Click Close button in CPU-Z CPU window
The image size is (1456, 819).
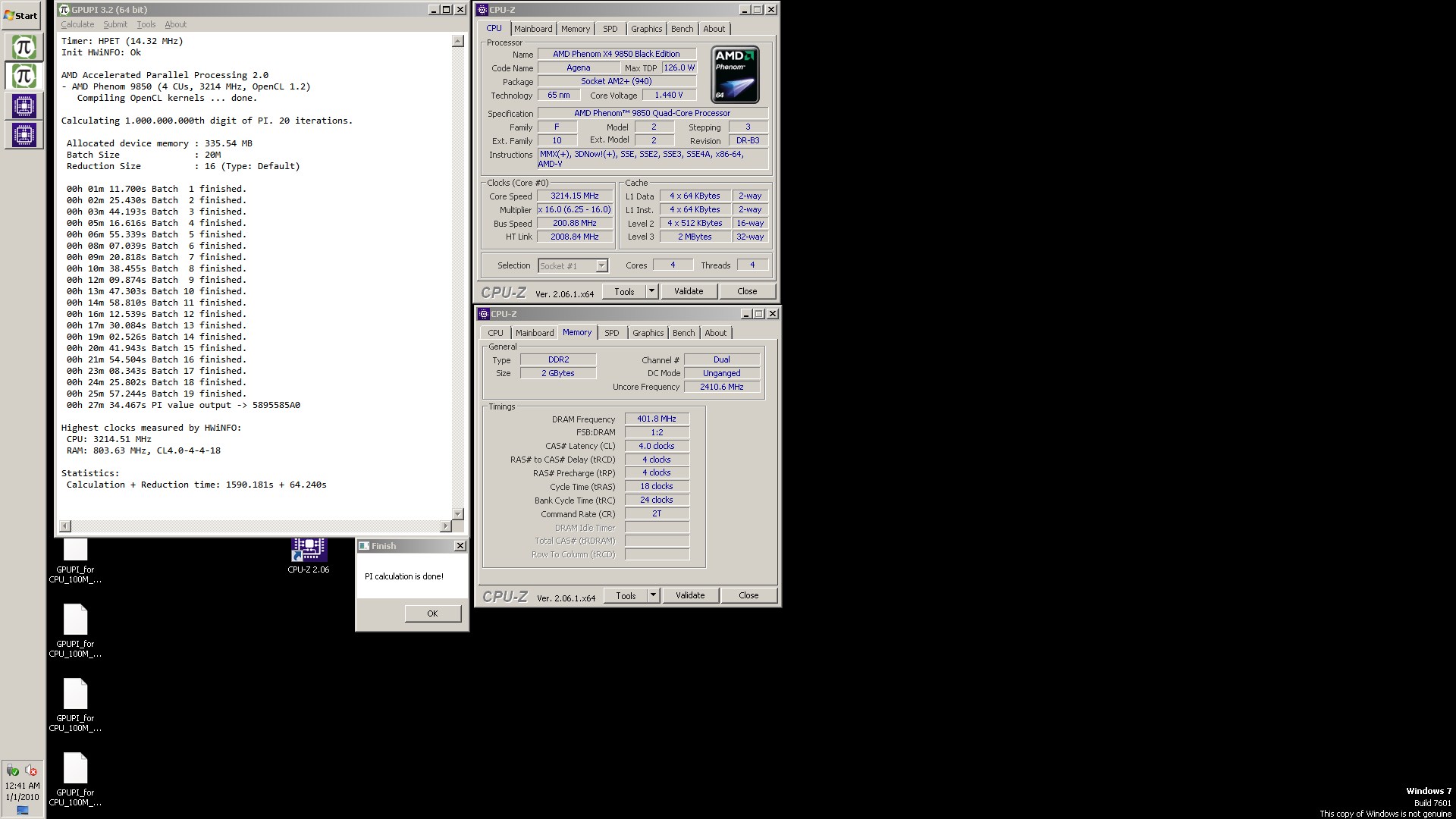click(x=747, y=291)
